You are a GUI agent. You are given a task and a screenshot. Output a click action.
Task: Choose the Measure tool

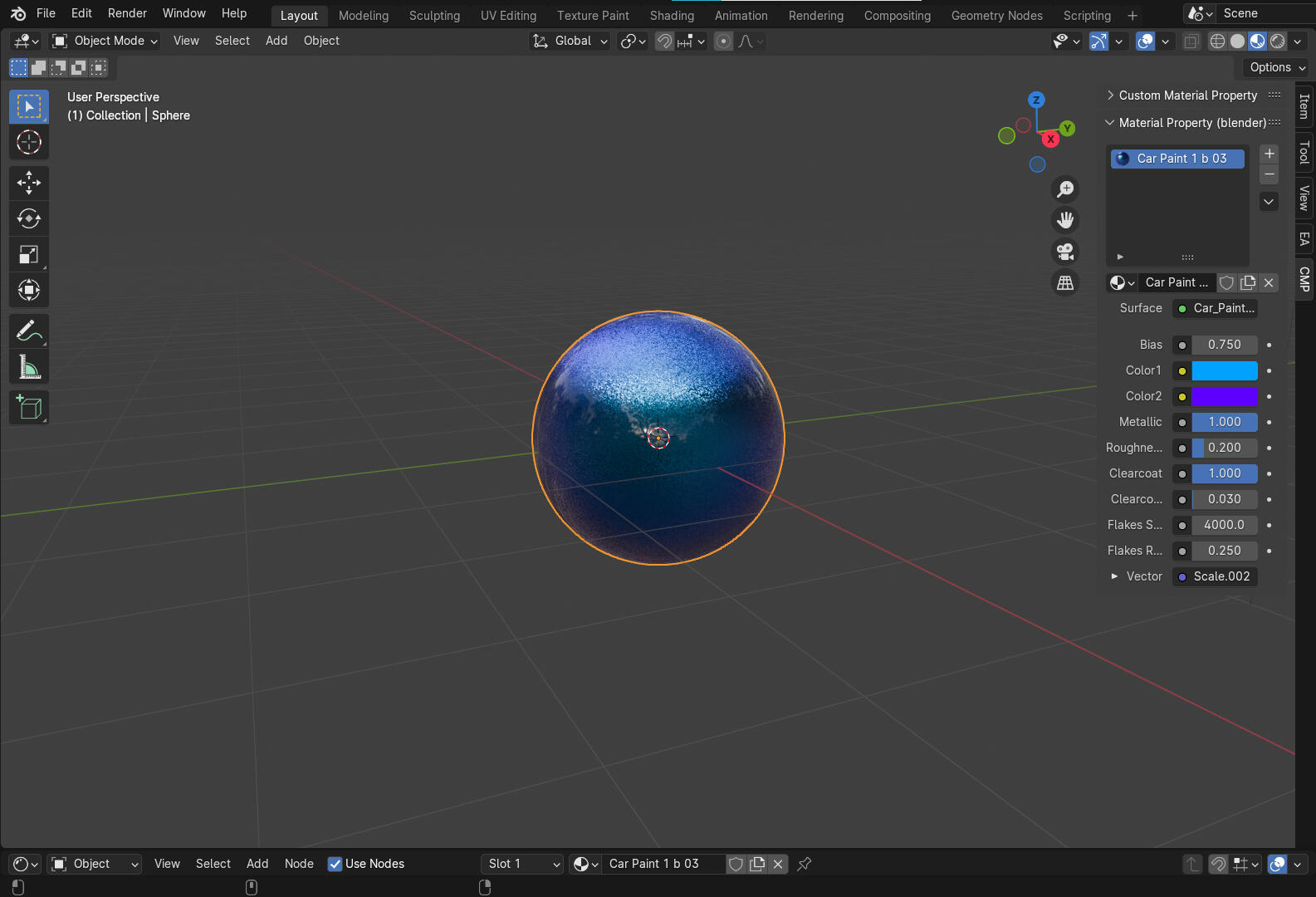pyautogui.click(x=29, y=367)
